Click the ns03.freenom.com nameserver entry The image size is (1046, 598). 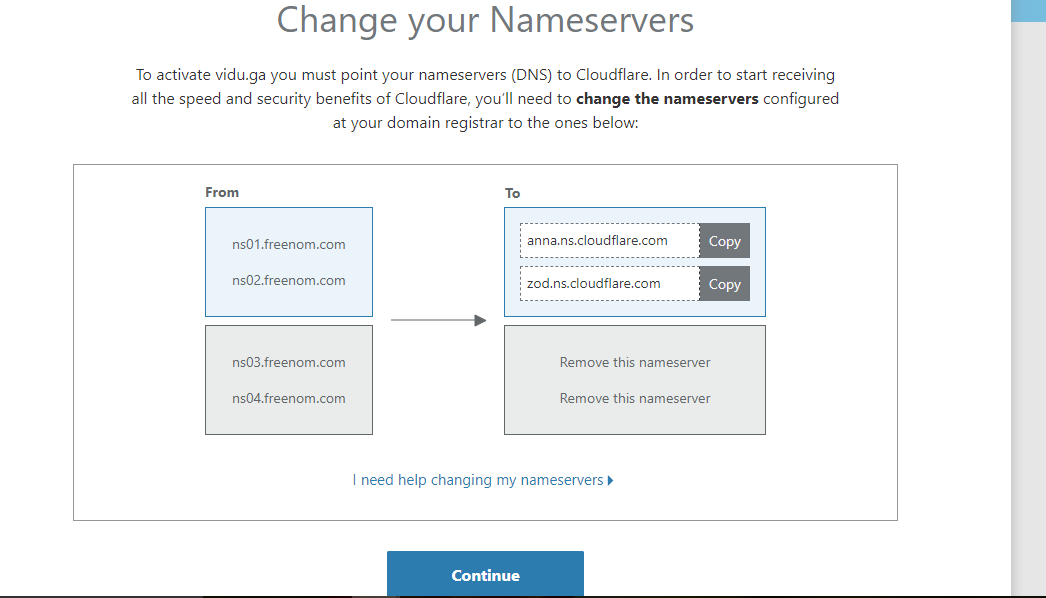click(289, 362)
